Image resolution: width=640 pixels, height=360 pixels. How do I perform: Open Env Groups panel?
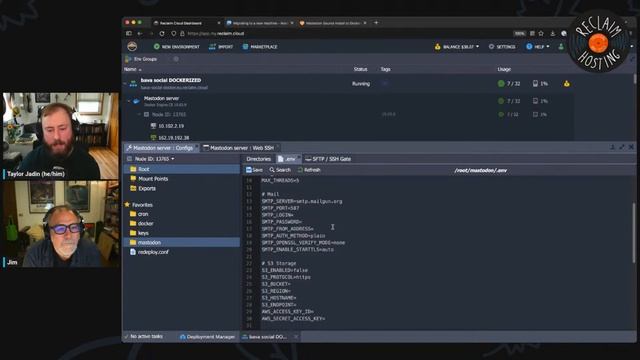pyautogui.click(x=142, y=59)
